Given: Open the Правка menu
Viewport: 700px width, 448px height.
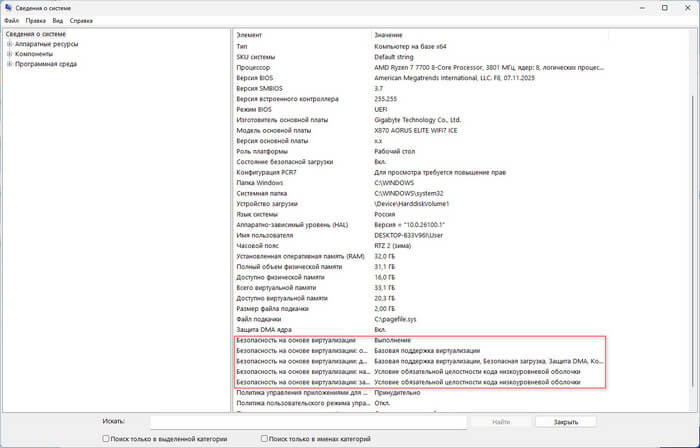Looking at the screenshot, I should 35,20.
